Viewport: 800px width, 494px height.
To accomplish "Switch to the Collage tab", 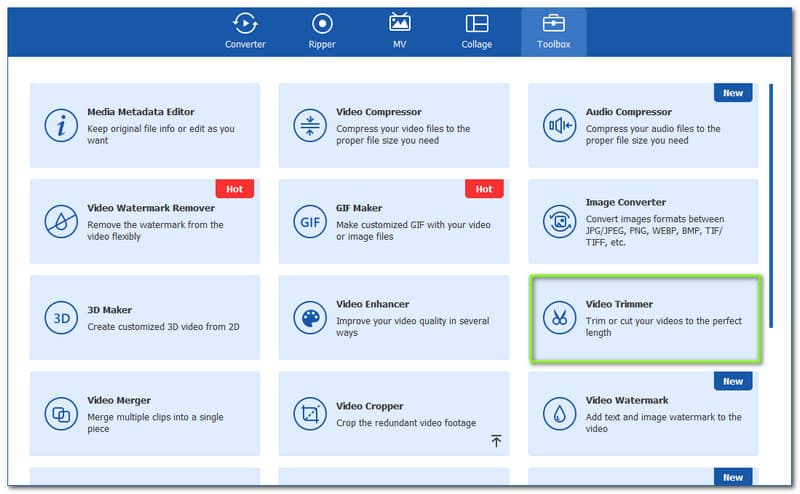I will 477,32.
